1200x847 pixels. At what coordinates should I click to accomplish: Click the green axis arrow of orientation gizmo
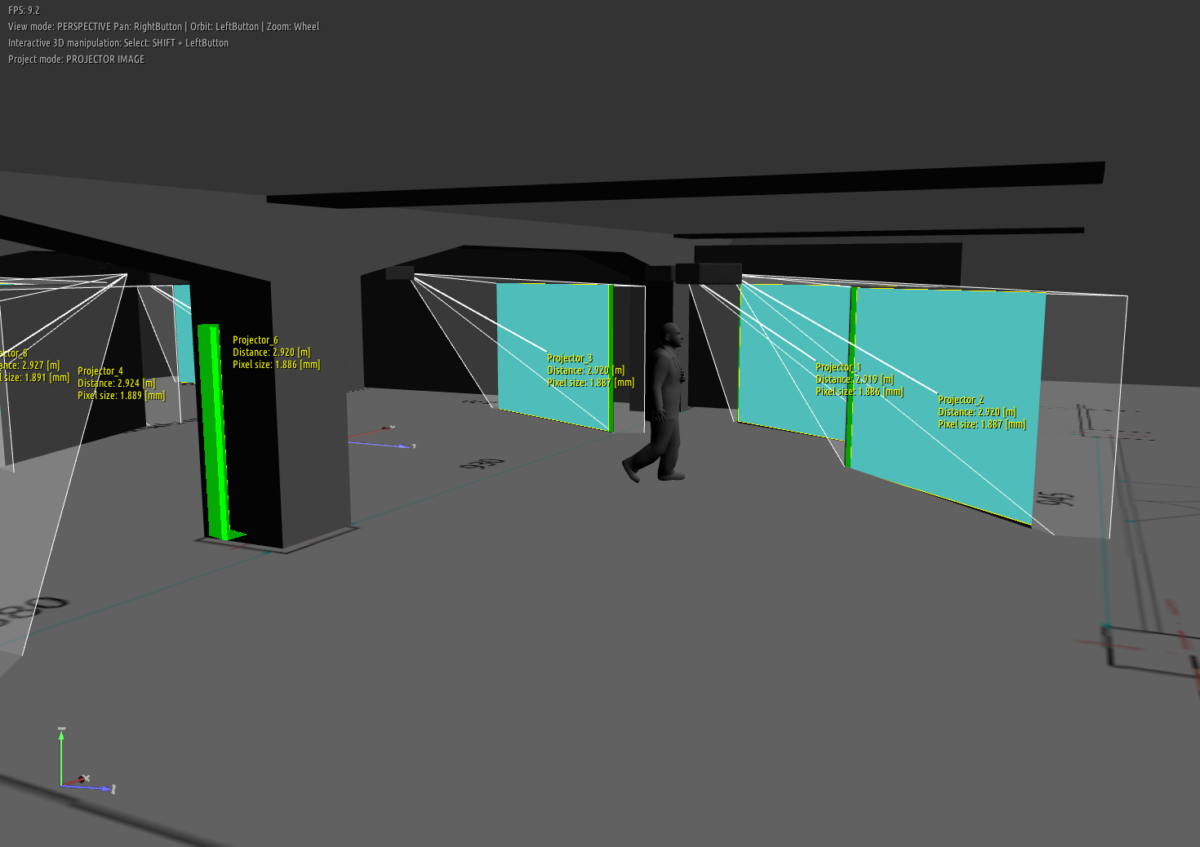pyautogui.click(x=62, y=750)
